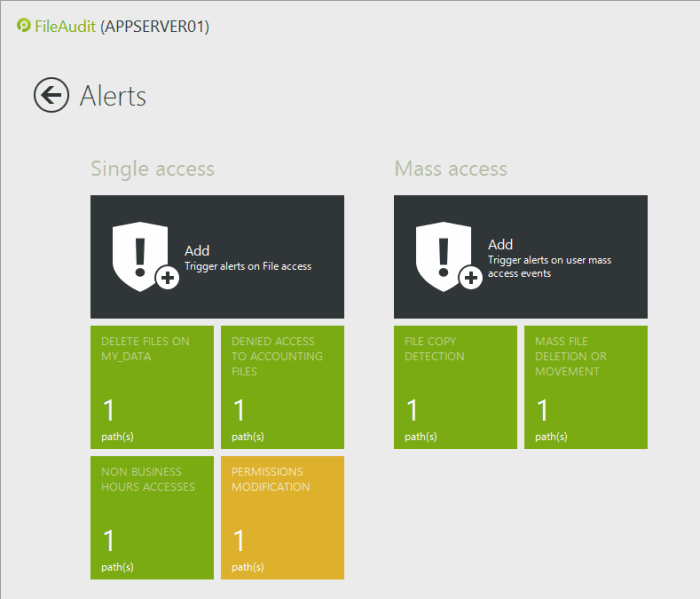Click the Add label under Mass access
The width and height of the screenshot is (700, 599).
[500, 245]
